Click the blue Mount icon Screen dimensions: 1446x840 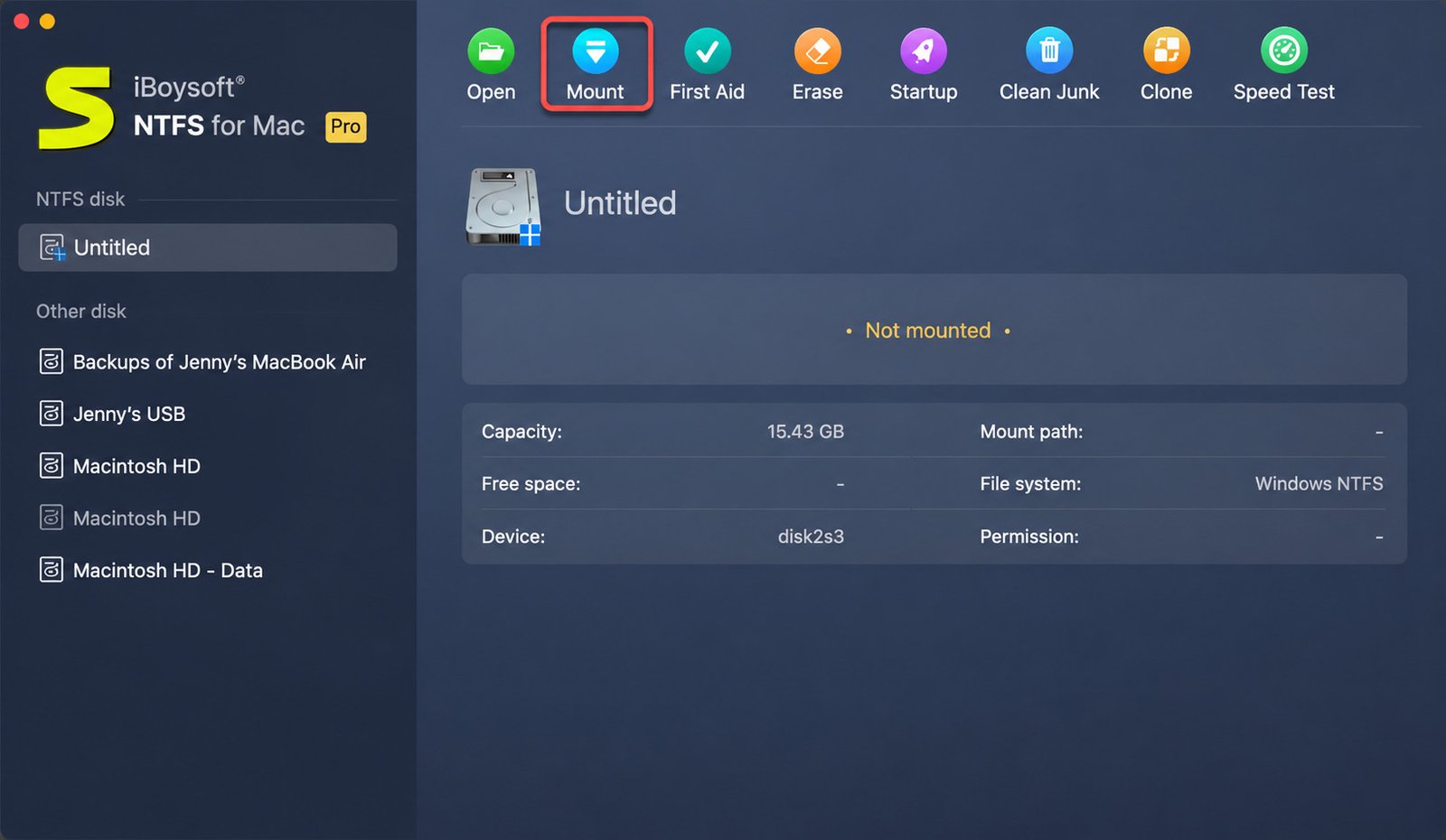pos(596,51)
